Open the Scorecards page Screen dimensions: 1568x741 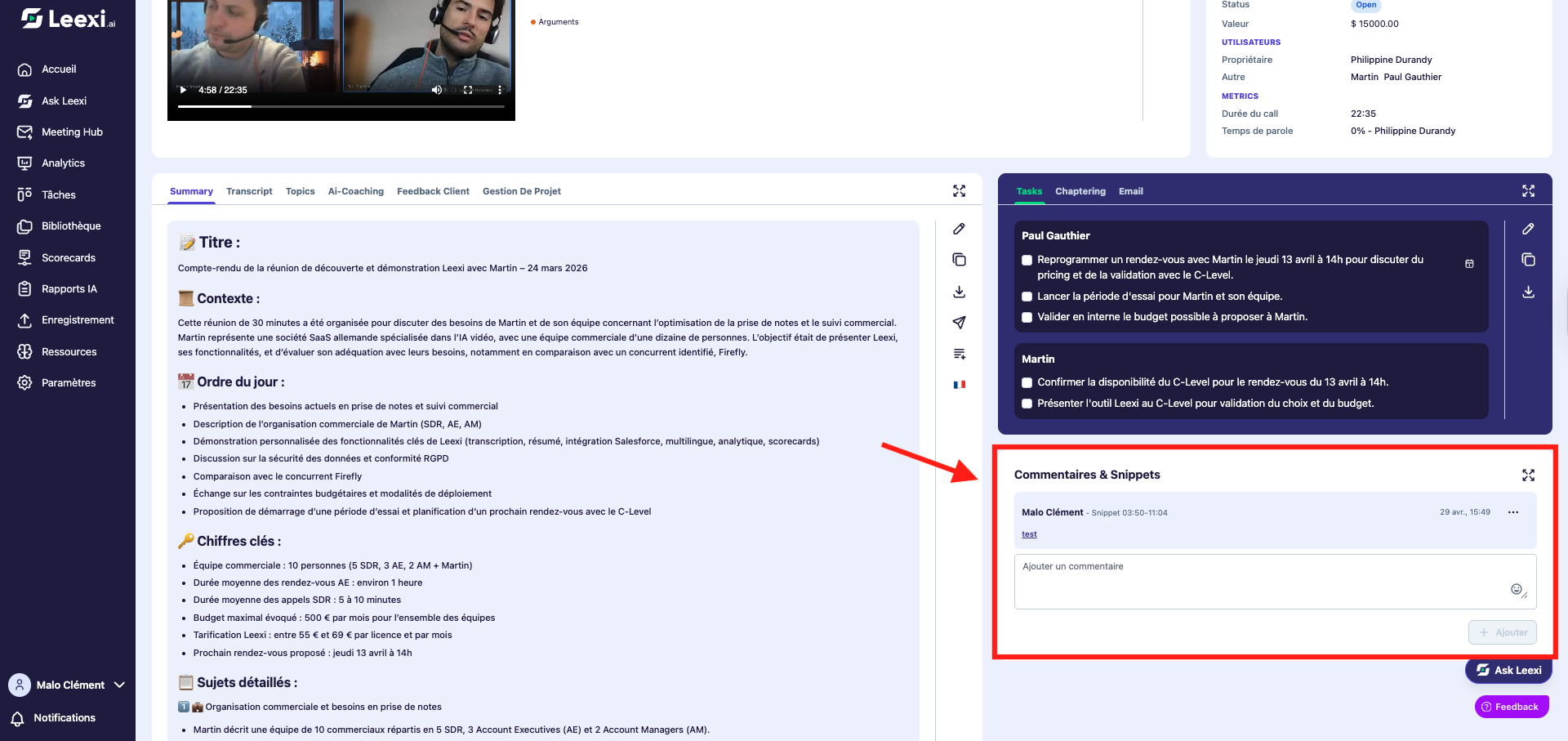click(69, 257)
